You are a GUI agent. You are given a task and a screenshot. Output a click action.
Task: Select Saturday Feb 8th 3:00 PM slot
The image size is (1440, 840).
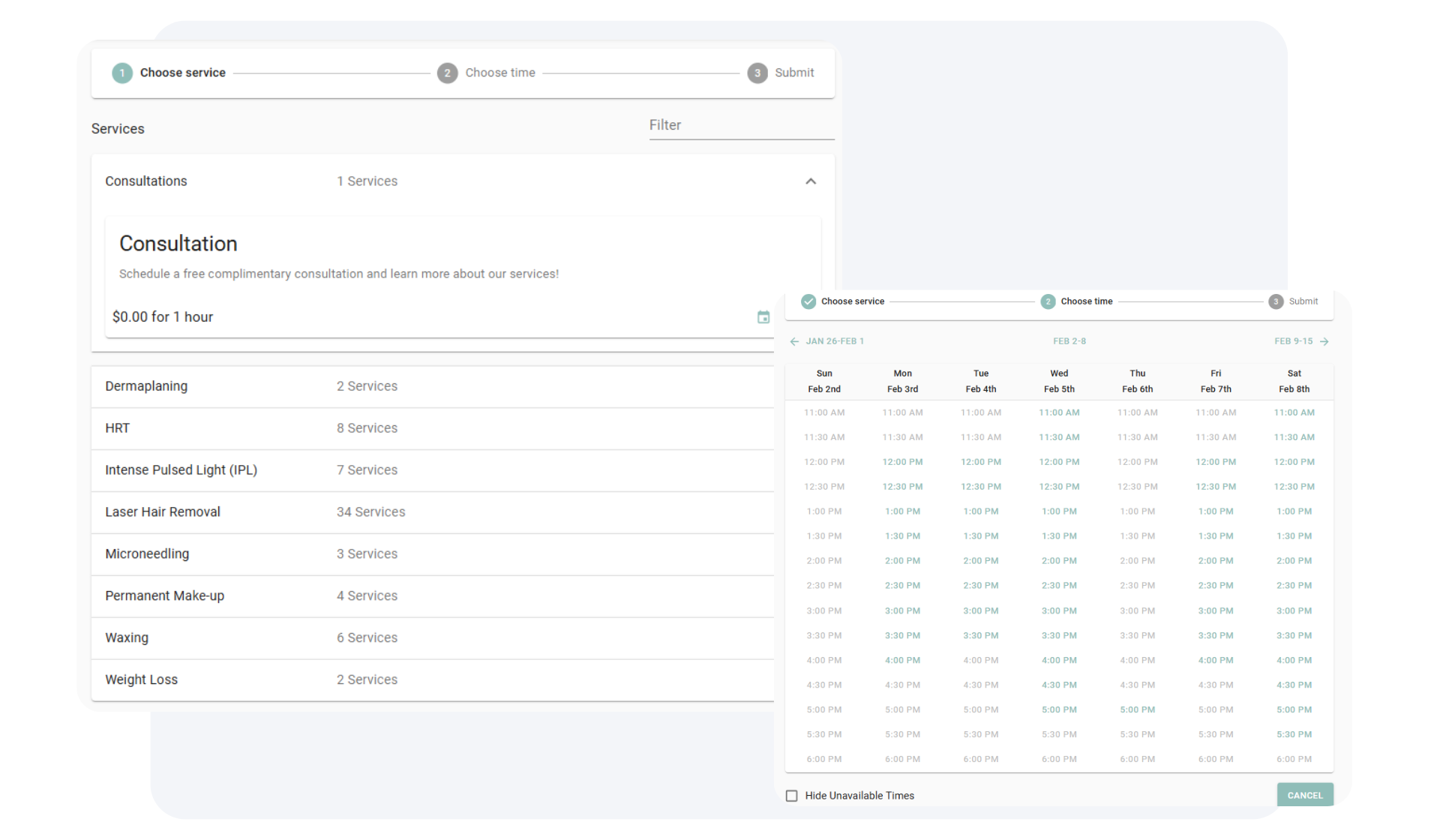tap(1294, 610)
